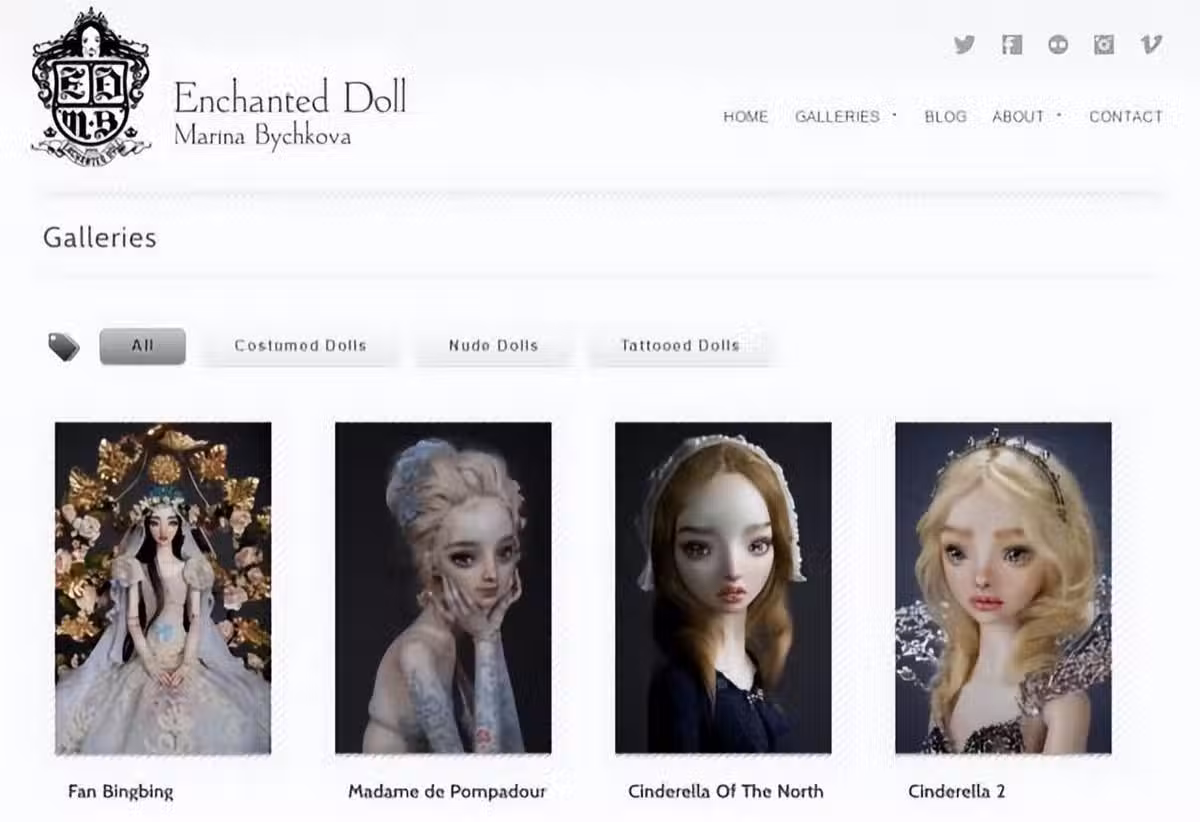Click the Cinderella Of The North caption

(x=726, y=792)
